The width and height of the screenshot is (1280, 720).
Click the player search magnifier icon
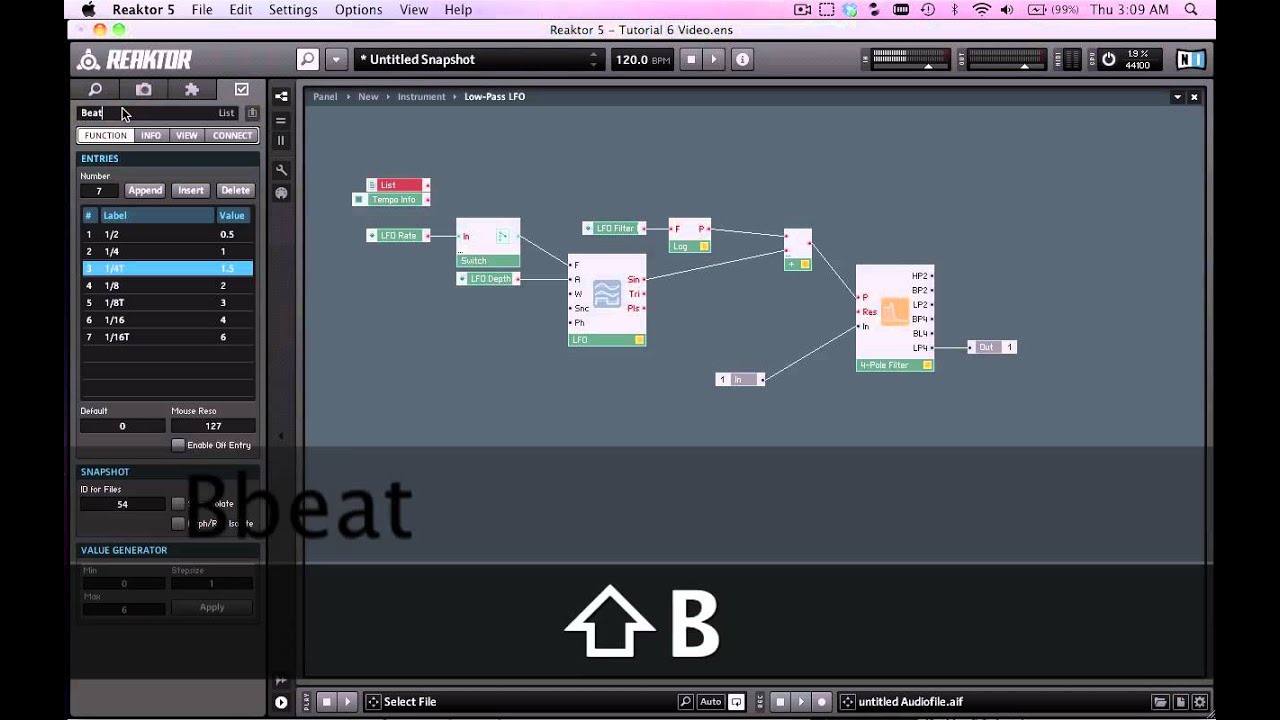coord(685,702)
